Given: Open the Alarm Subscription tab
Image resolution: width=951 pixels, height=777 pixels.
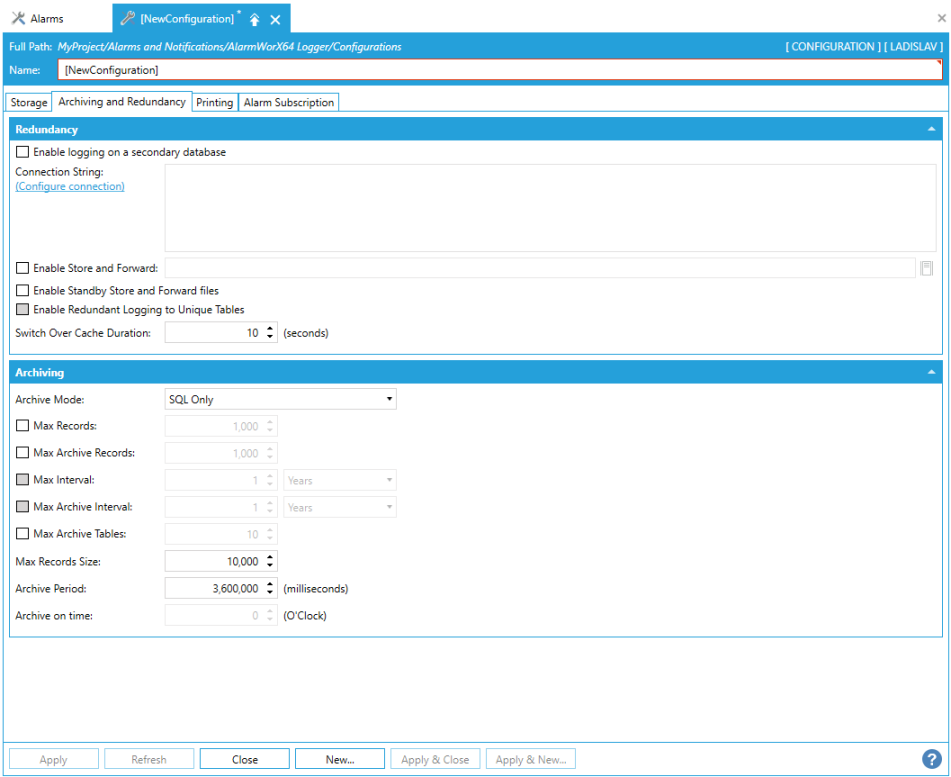Looking at the screenshot, I should pyautogui.click(x=289, y=102).
